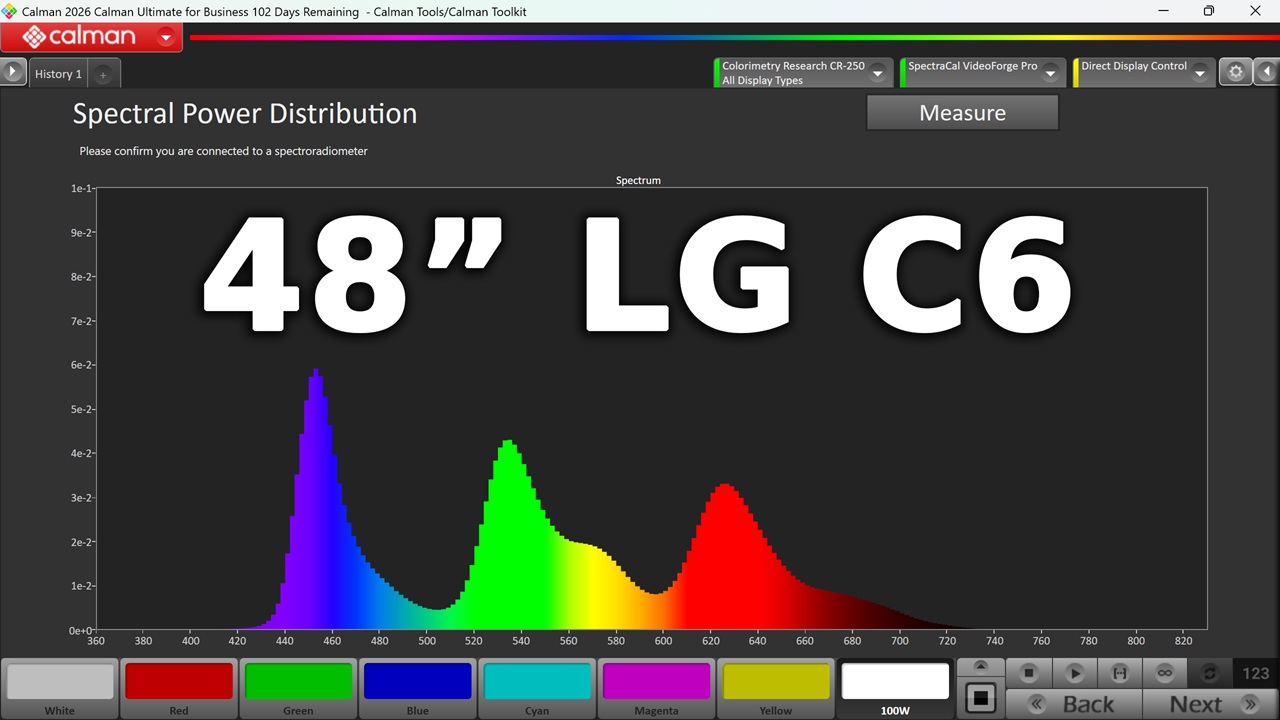Switch to the History 1 tab
1280x720 pixels.
tap(59, 74)
